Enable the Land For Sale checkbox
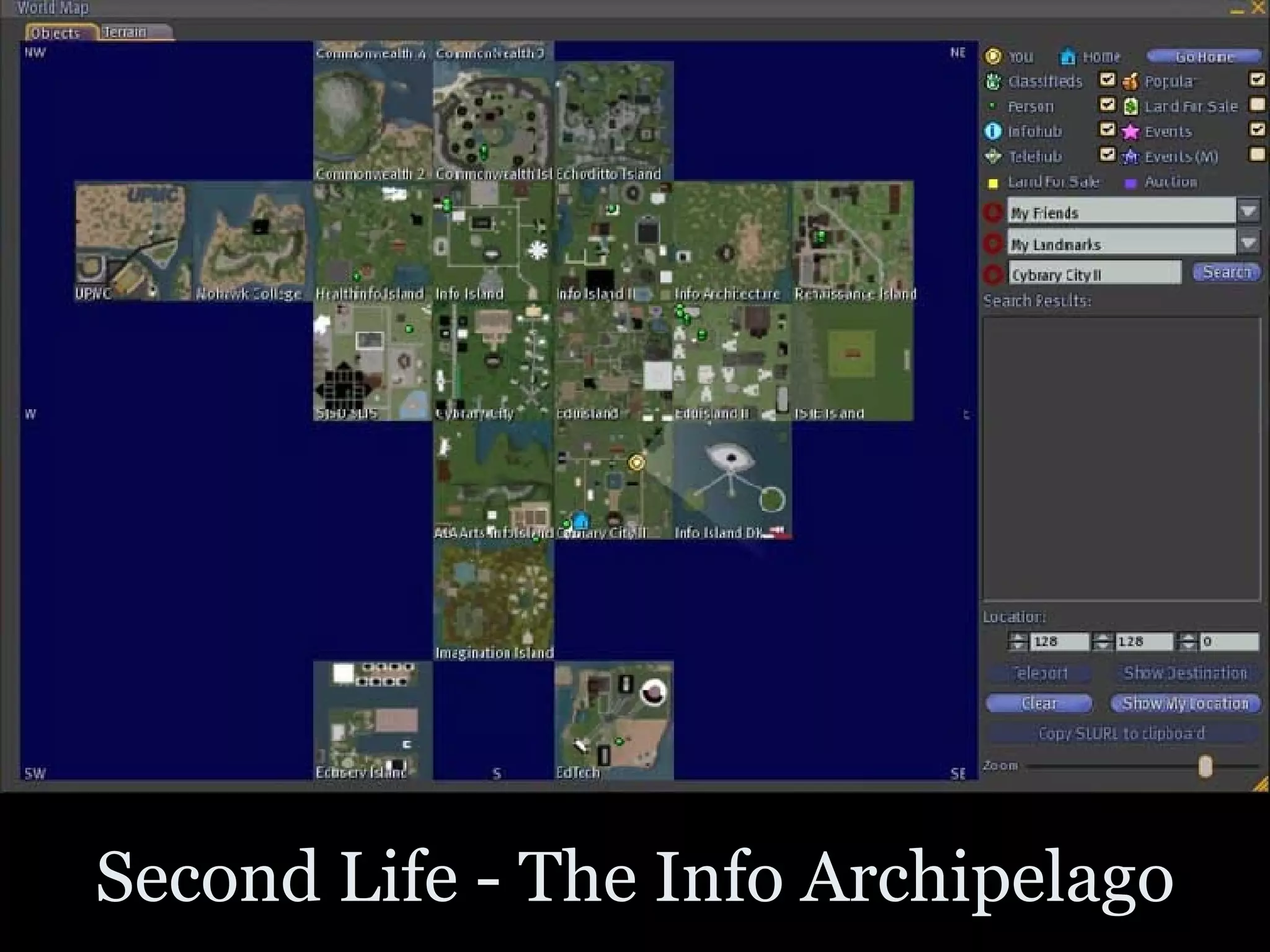 coord(1257,104)
